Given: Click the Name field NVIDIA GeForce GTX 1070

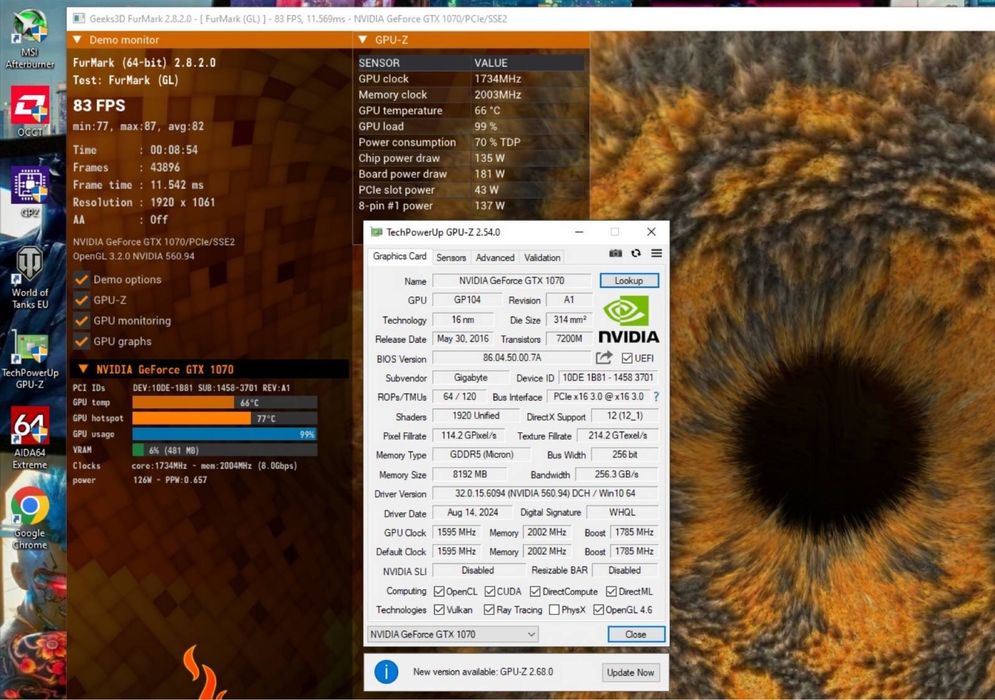Looking at the screenshot, I should (x=511, y=281).
